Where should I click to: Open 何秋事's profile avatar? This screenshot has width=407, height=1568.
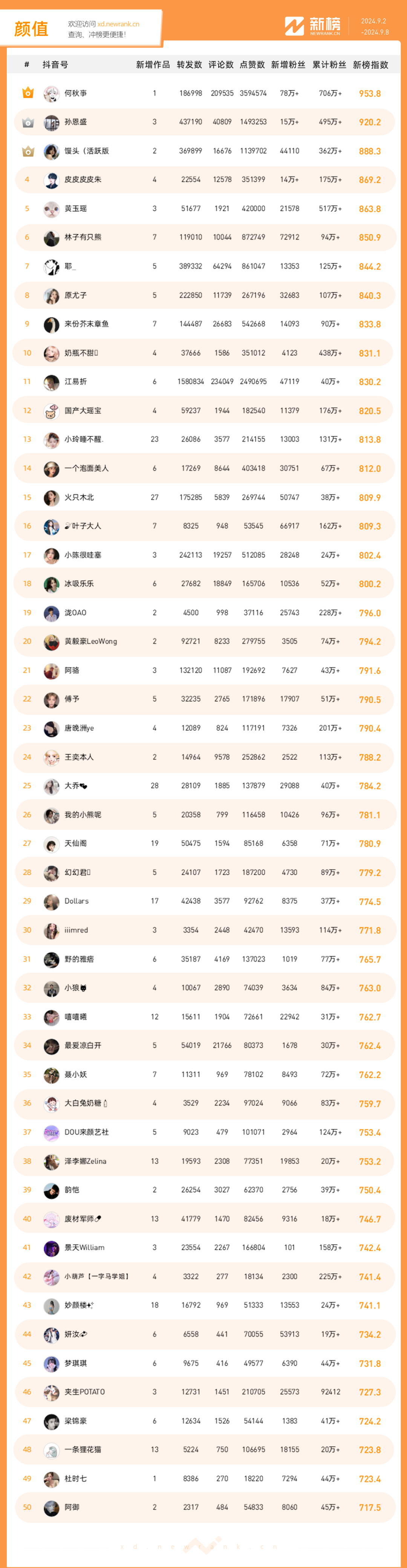pyautogui.click(x=51, y=94)
